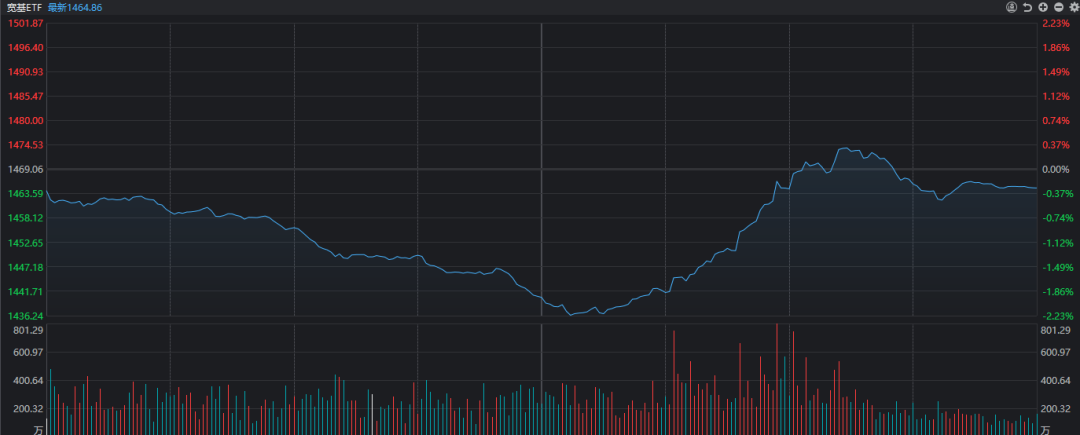Click the 1436.24 bottom price axis label

pyautogui.click(x=25, y=315)
